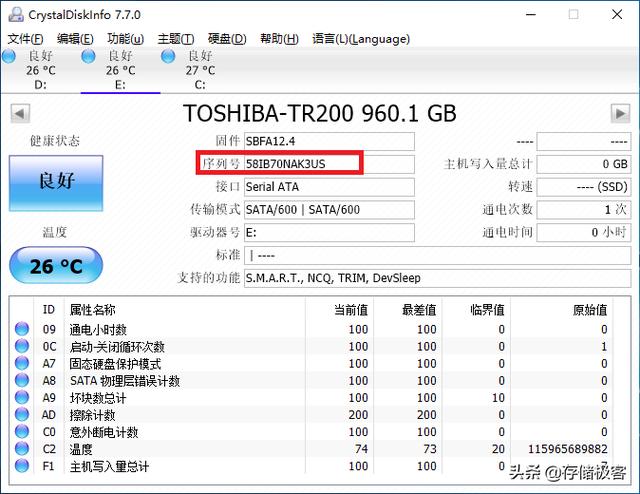This screenshot has width=640, height=494.
Task: Click the 26 °C temperature button
Action: (x=56, y=266)
